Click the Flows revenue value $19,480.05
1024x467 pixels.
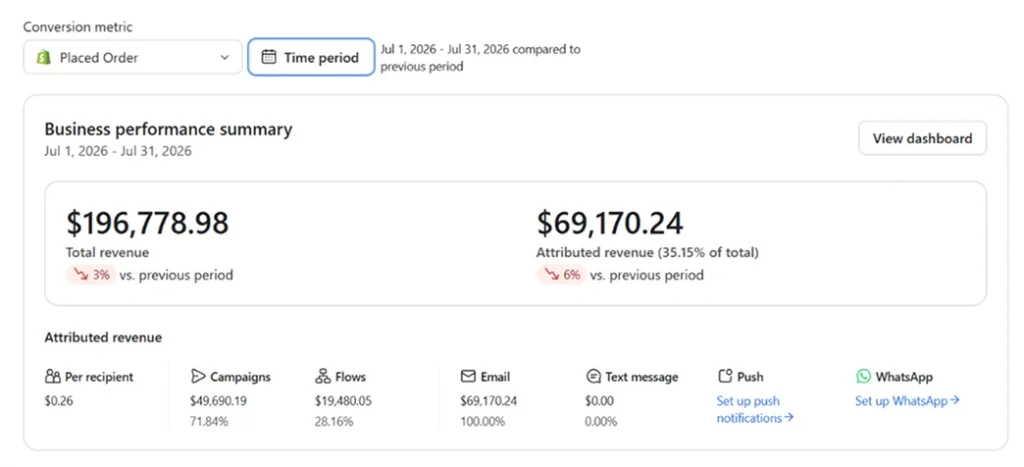click(x=344, y=401)
